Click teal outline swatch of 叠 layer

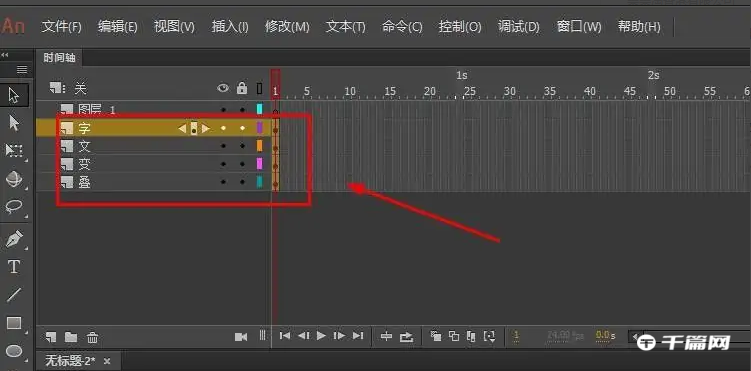coord(260,182)
